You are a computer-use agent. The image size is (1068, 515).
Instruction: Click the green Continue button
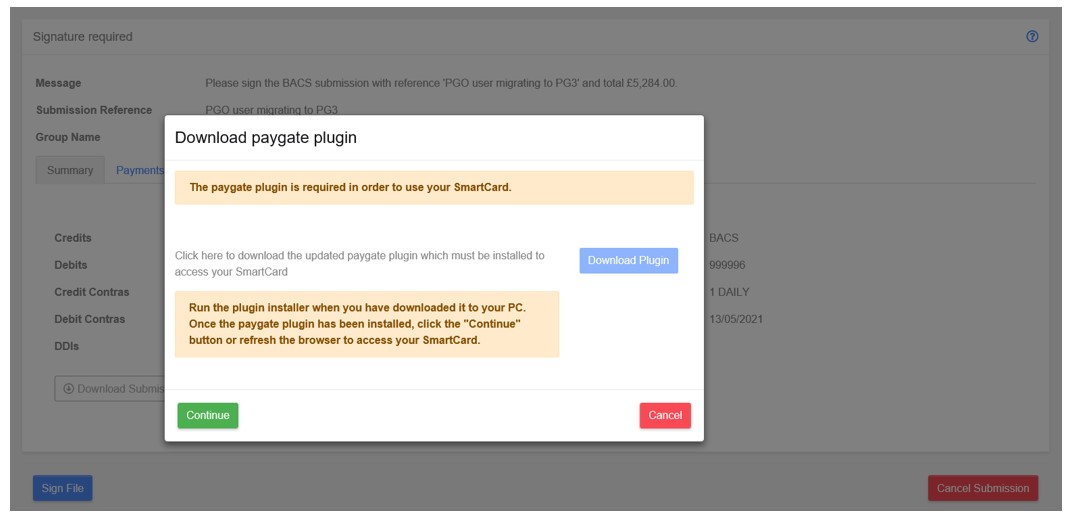tap(208, 416)
